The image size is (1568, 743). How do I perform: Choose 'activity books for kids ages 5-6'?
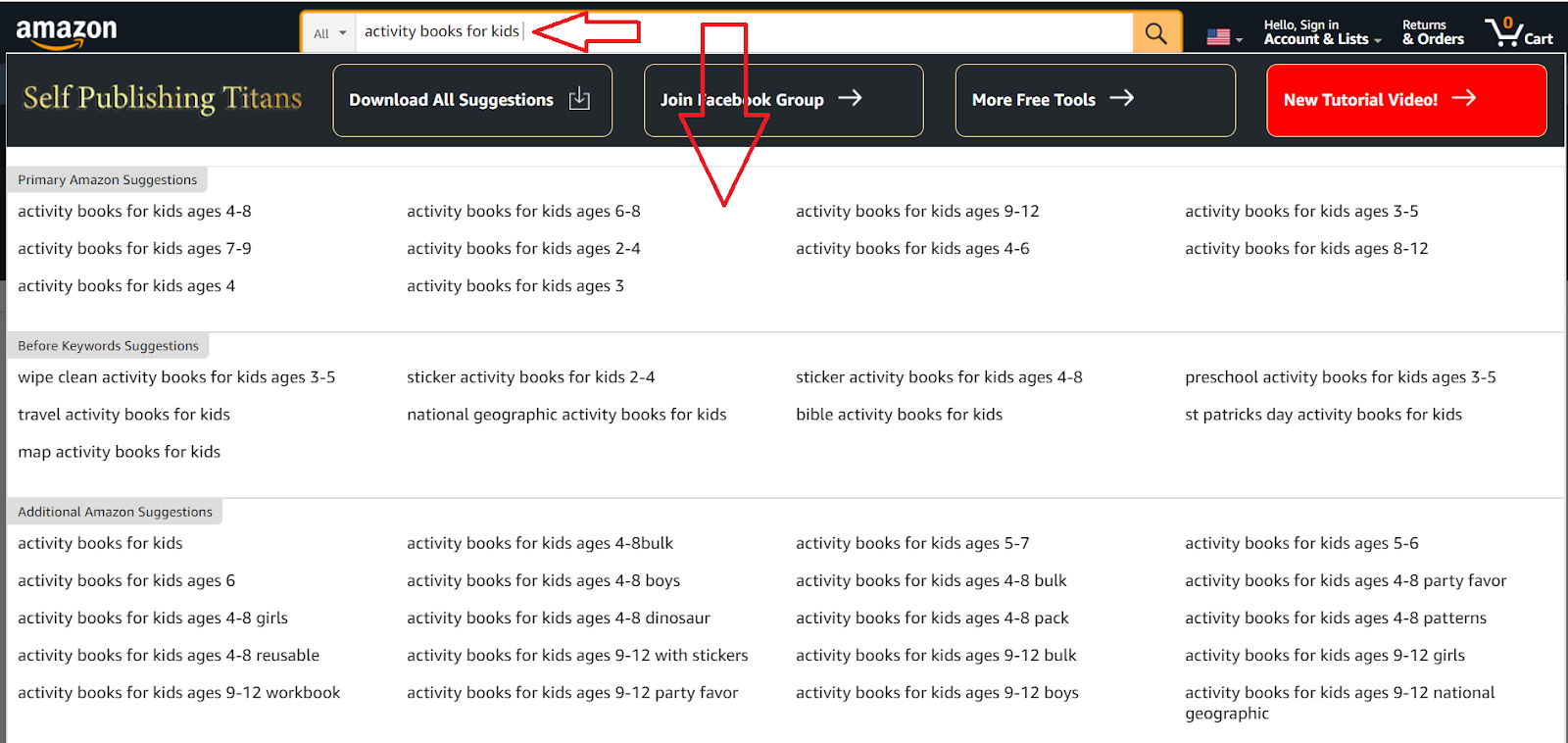[x=1301, y=543]
